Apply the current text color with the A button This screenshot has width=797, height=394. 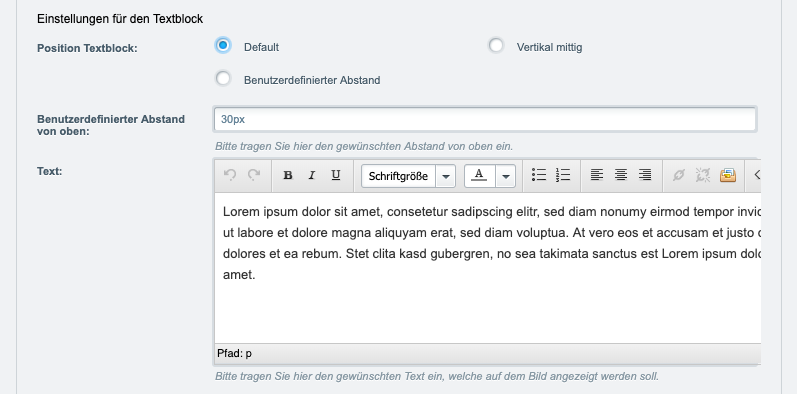coord(480,176)
